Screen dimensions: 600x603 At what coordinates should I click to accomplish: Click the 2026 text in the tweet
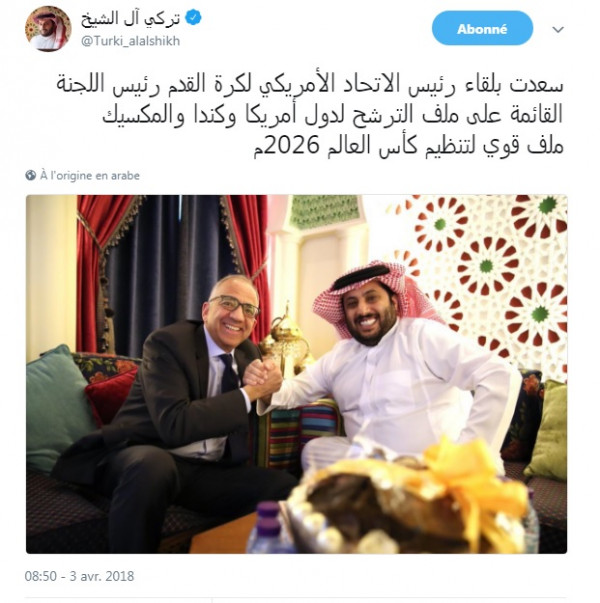pyautogui.click(x=293, y=145)
